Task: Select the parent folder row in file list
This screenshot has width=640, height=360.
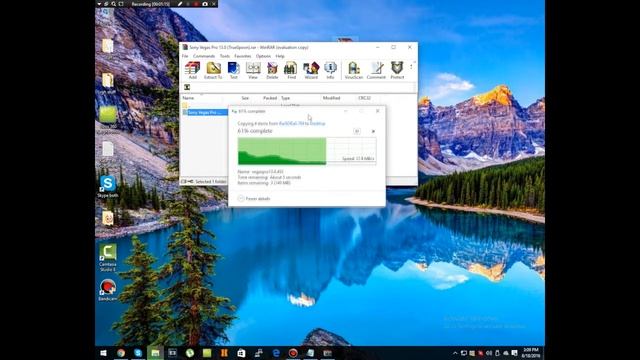Action: 185,105
